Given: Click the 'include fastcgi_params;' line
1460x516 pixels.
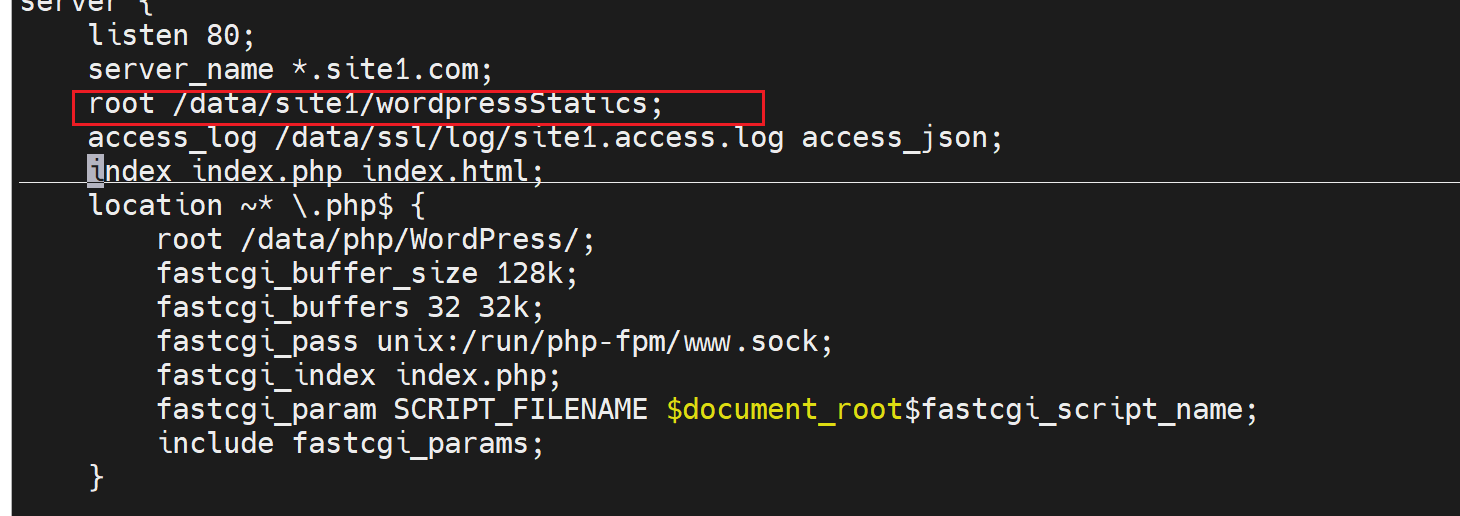Looking at the screenshot, I should coord(350,443).
